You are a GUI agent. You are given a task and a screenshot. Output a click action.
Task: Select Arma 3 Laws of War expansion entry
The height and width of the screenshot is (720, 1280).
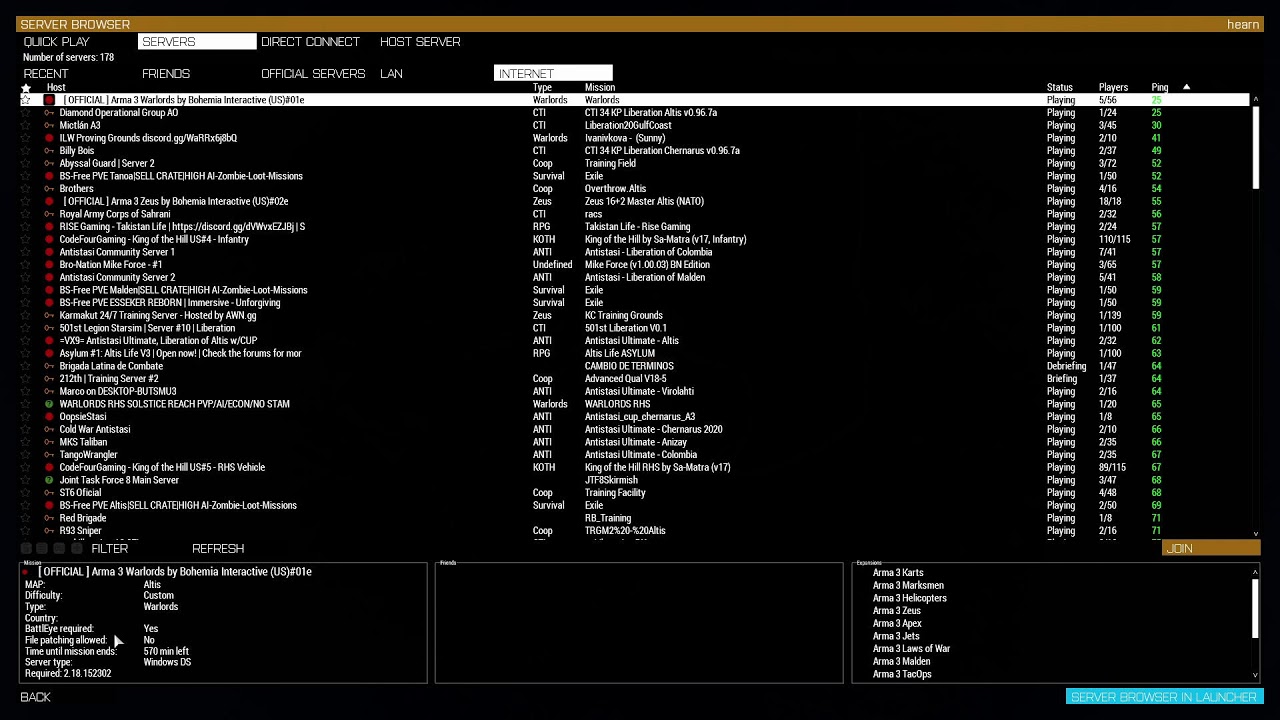coord(911,649)
